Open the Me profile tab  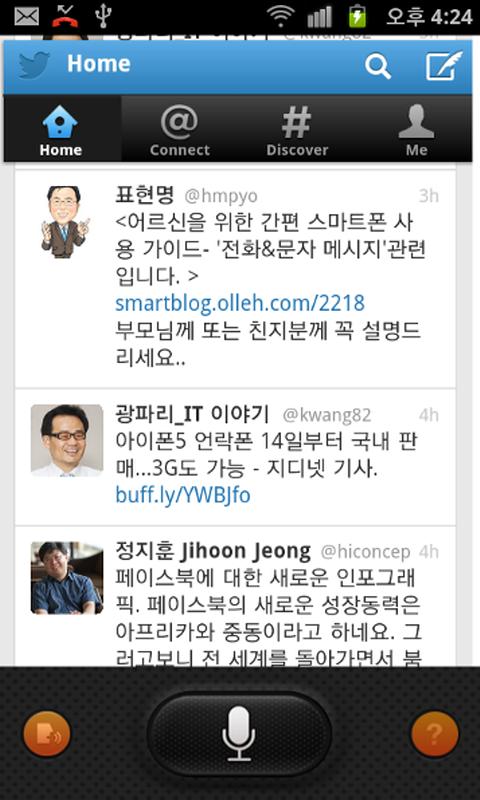(x=416, y=130)
